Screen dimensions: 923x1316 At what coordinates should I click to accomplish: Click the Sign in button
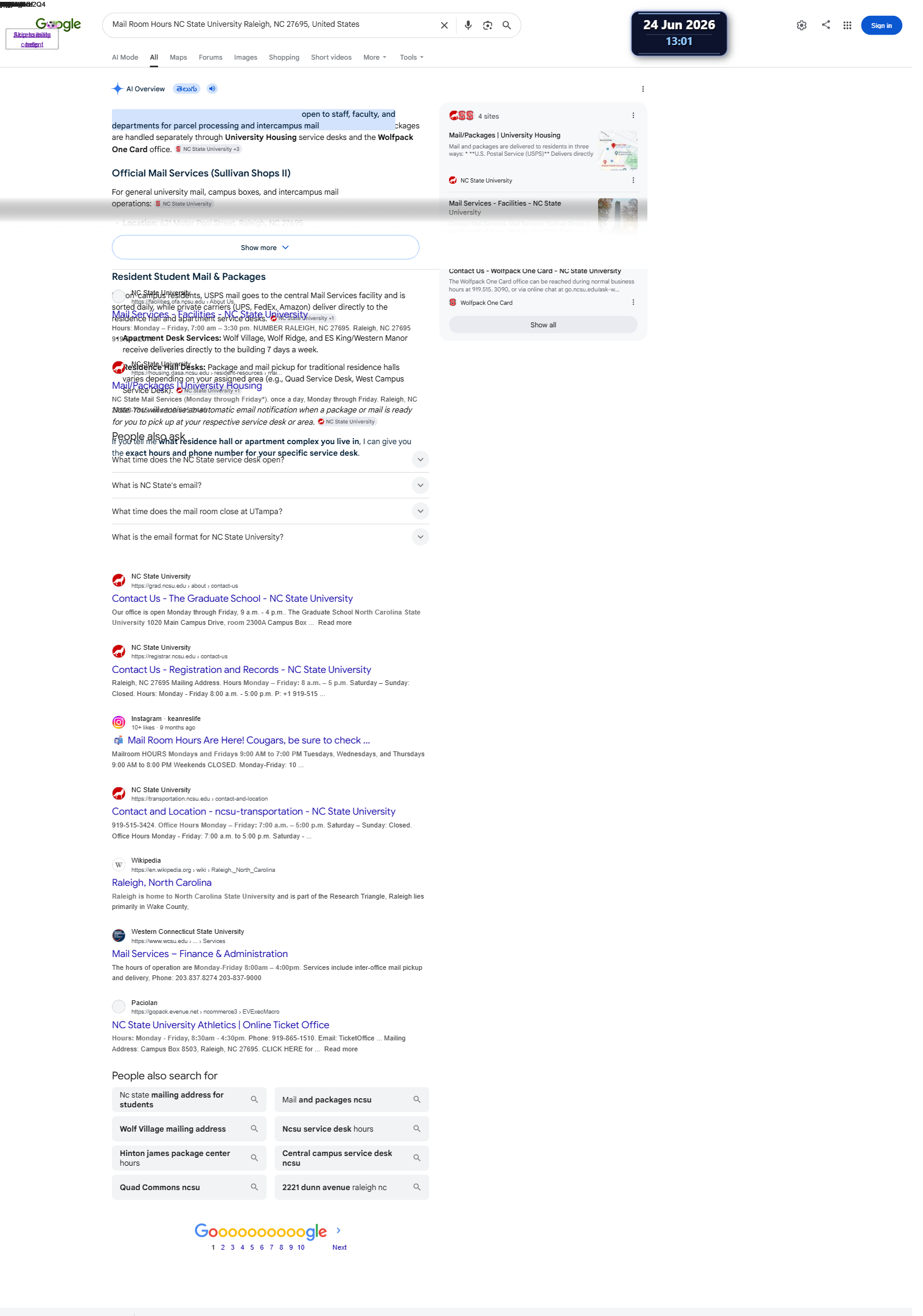tap(881, 26)
